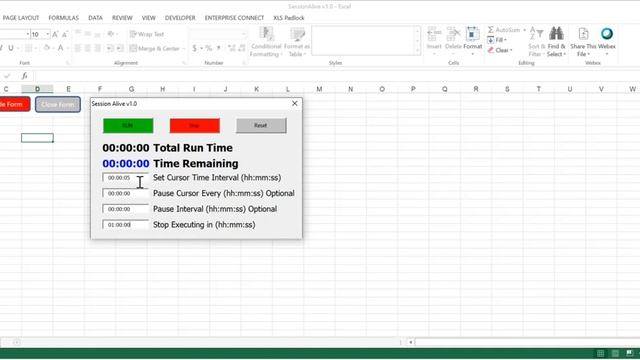Image resolution: width=640 pixels, height=360 pixels.
Task: Click the insert function fx icon
Action: click(24, 76)
